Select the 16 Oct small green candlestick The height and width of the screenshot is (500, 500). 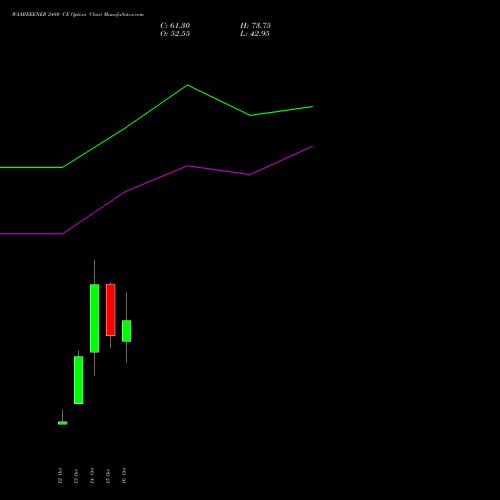[x=127, y=331]
